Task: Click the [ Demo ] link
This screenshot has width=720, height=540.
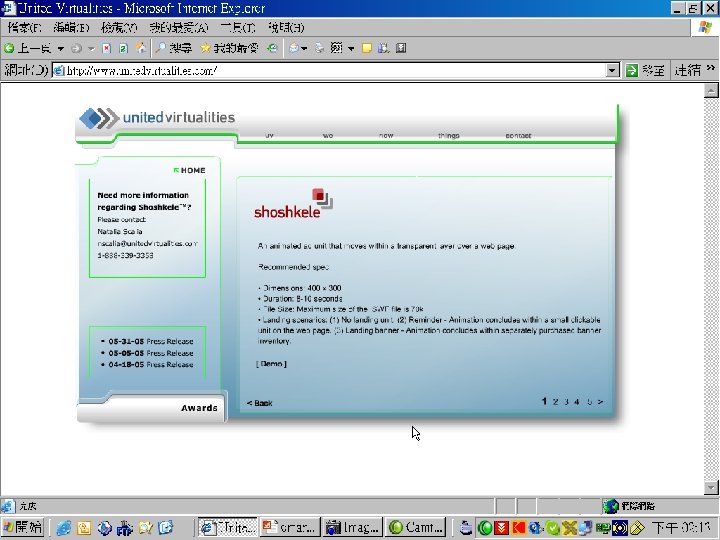Action: pyautogui.click(x=271, y=364)
